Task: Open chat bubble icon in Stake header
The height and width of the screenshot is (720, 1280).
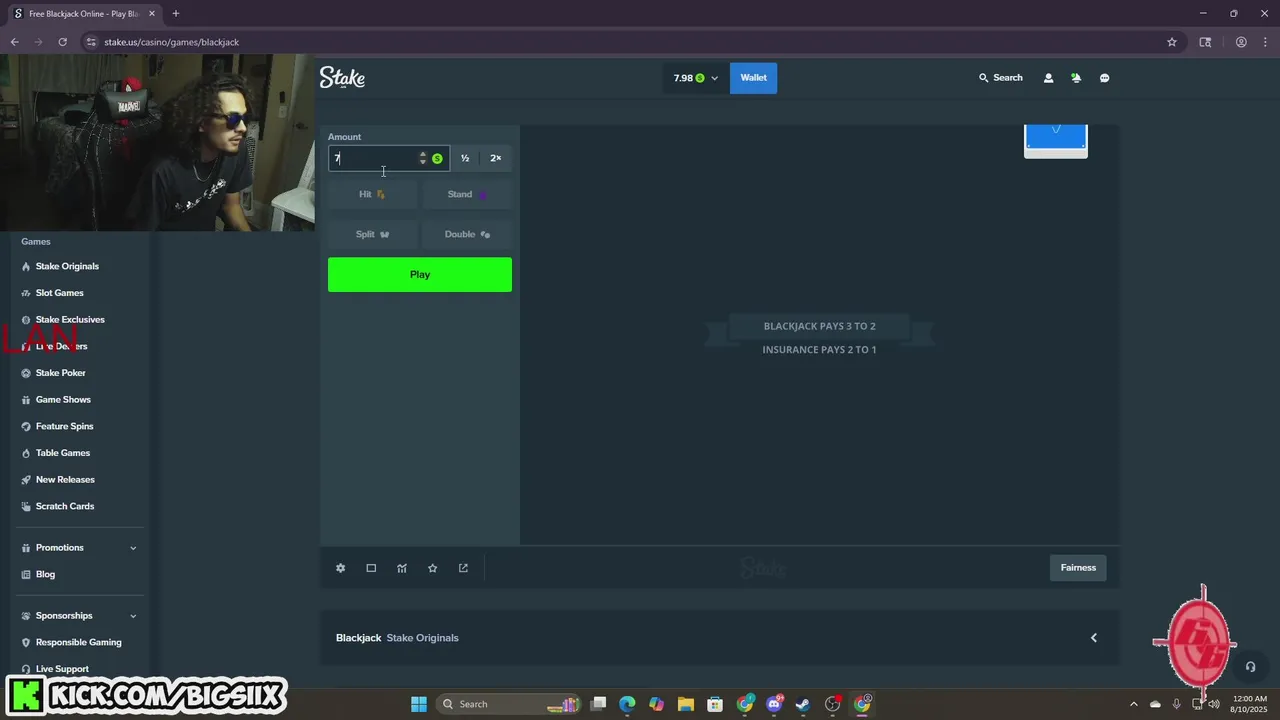Action: coord(1104,78)
